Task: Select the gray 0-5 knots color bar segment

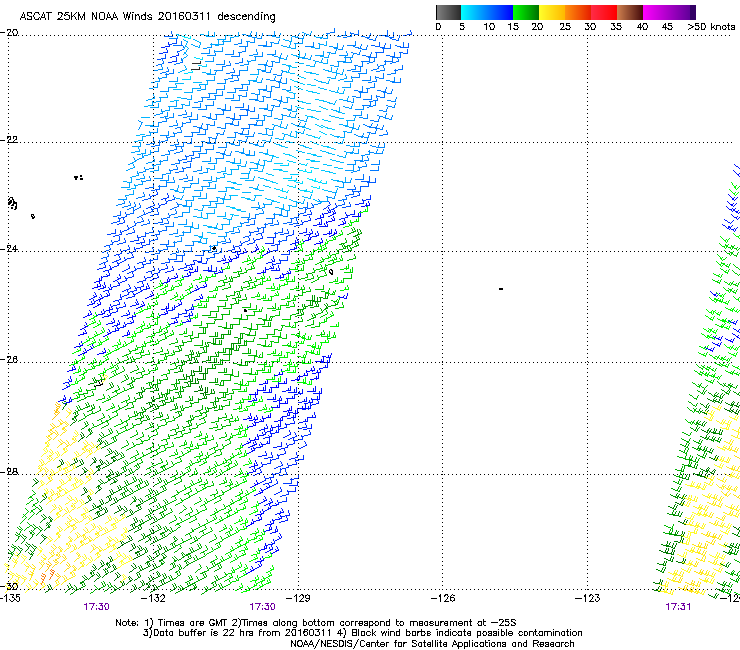Action: click(448, 12)
